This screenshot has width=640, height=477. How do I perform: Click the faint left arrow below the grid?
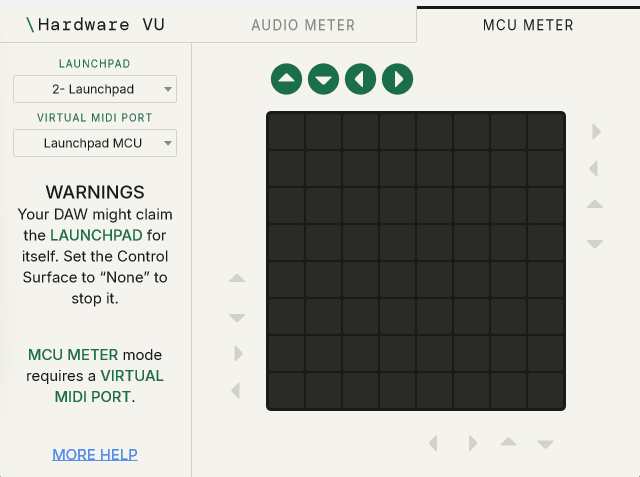(433, 443)
